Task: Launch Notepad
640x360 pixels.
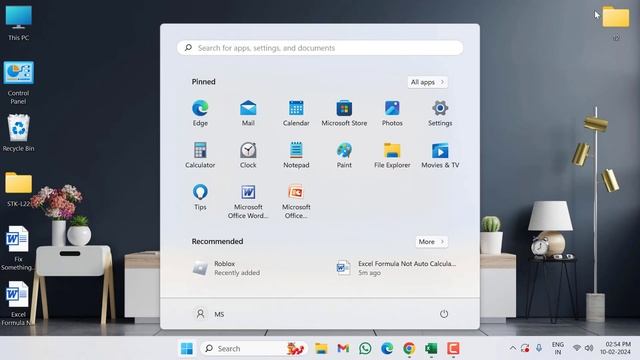Action: click(296, 155)
